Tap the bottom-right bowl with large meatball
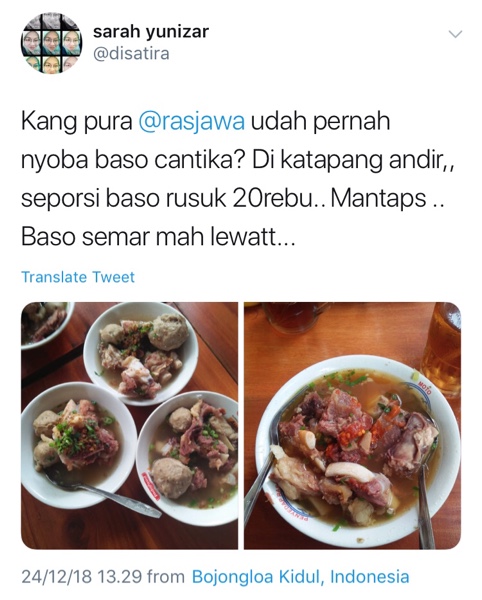This screenshot has height=600, width=482. point(187,457)
